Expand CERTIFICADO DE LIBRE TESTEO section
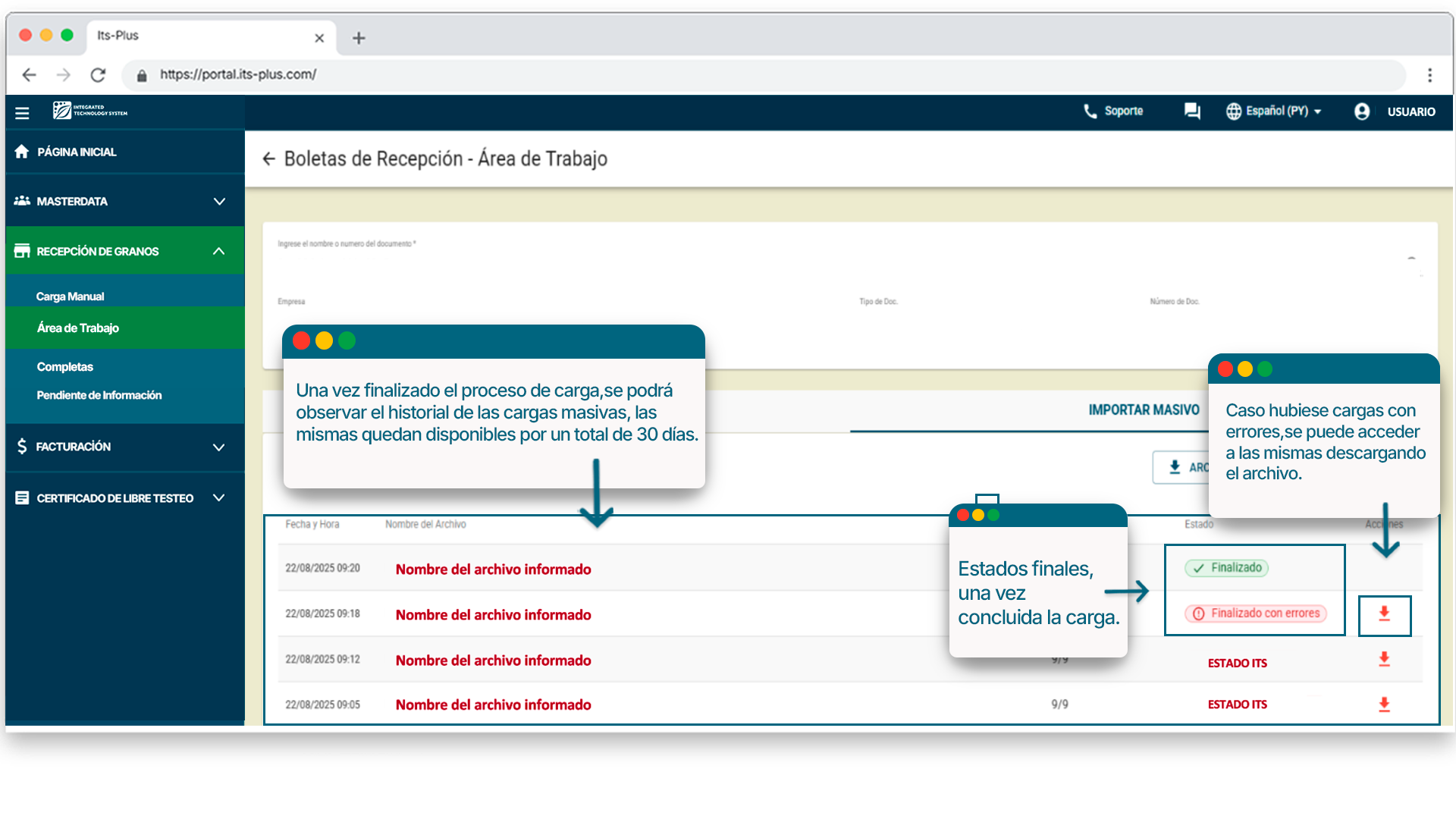 click(219, 498)
